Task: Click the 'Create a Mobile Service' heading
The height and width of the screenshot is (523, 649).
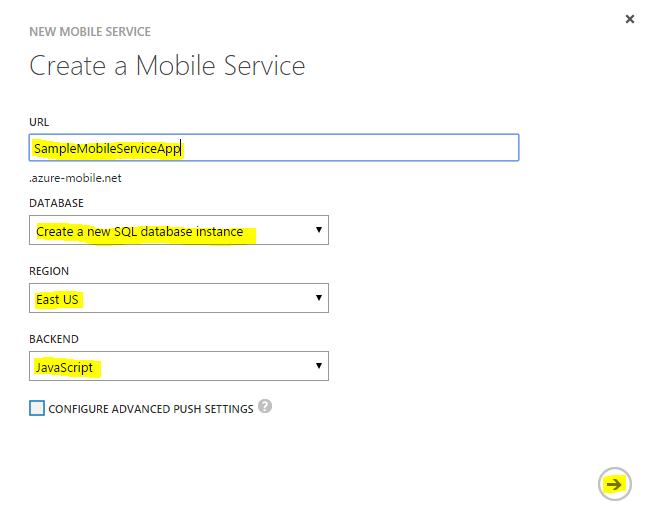Action: click(x=167, y=66)
